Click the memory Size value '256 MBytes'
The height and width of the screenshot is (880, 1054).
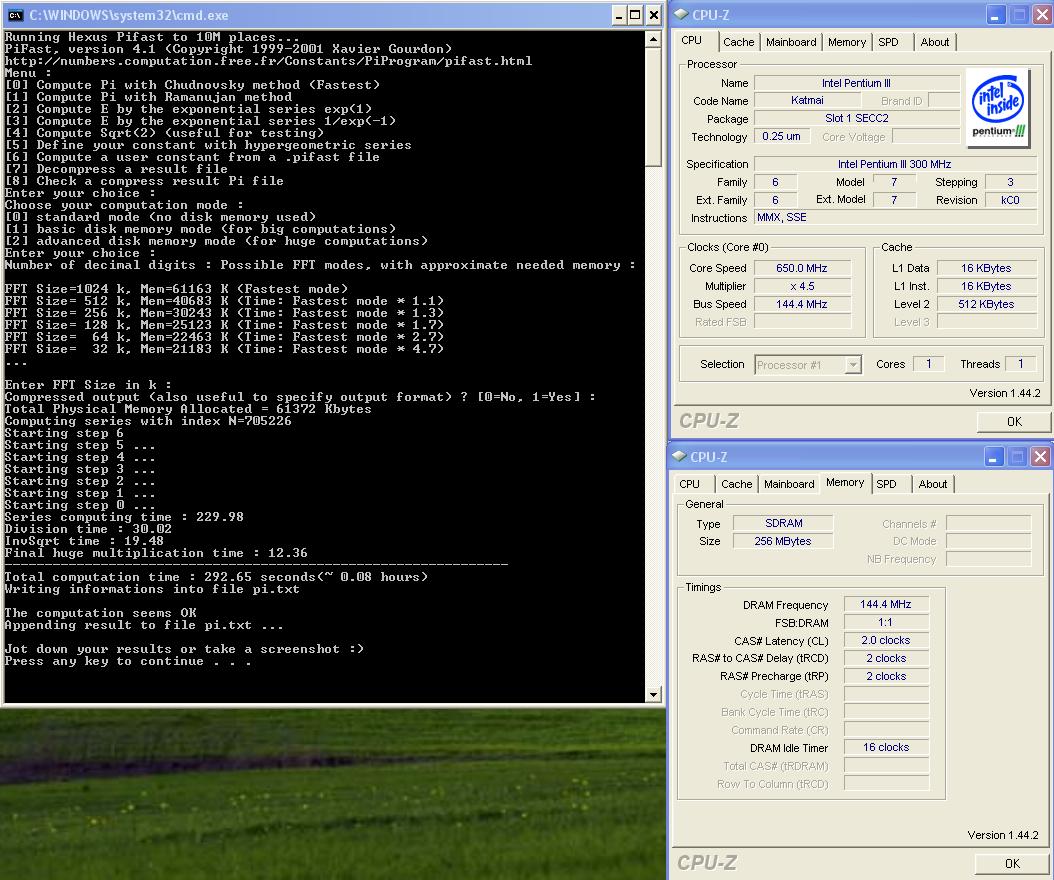[x=783, y=541]
